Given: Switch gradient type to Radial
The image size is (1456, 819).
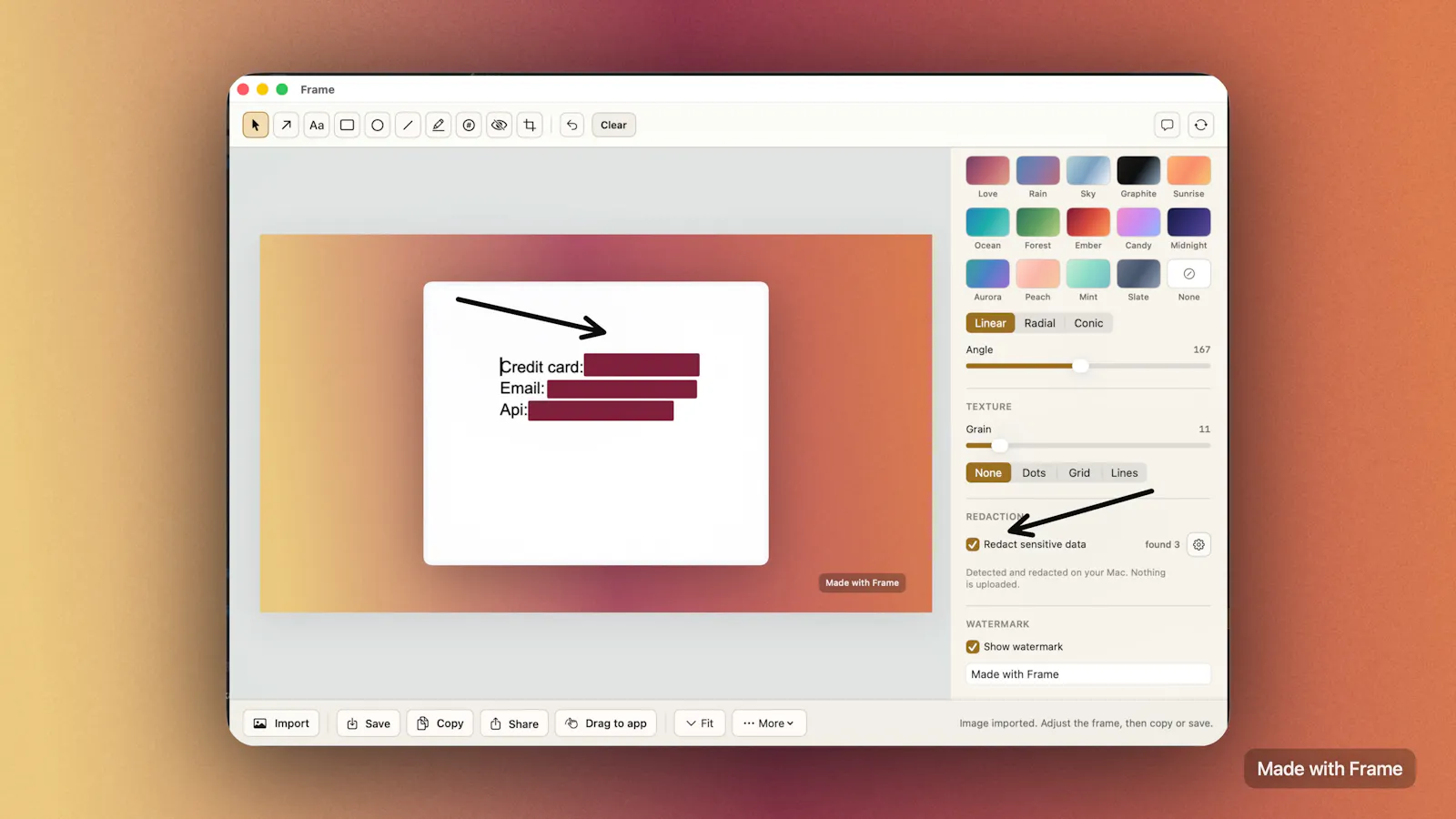Looking at the screenshot, I should pos(1039,323).
